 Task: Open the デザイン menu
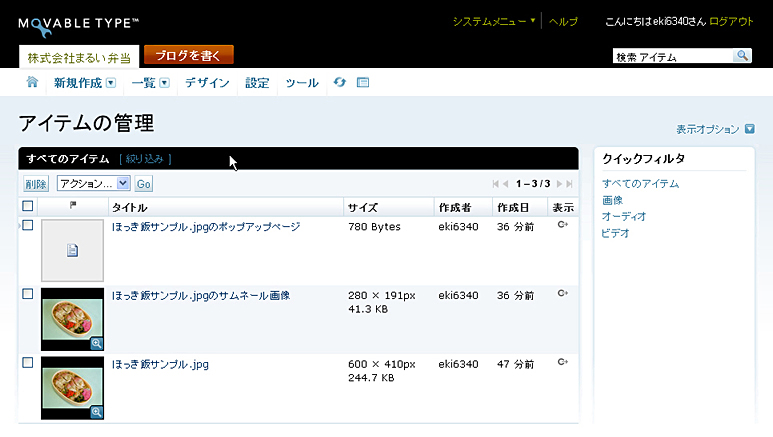pos(207,83)
